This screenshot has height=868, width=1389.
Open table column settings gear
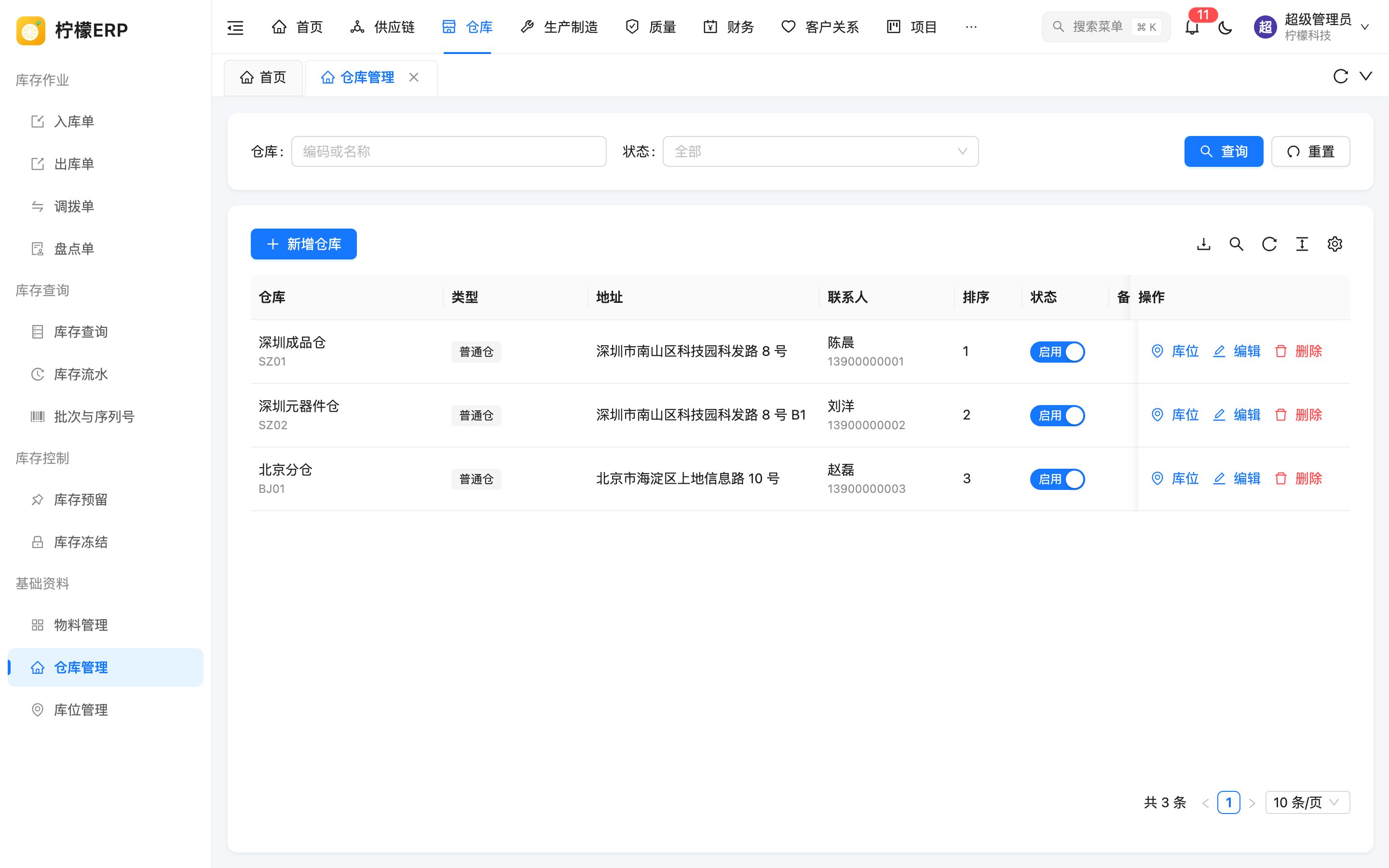[1335, 244]
